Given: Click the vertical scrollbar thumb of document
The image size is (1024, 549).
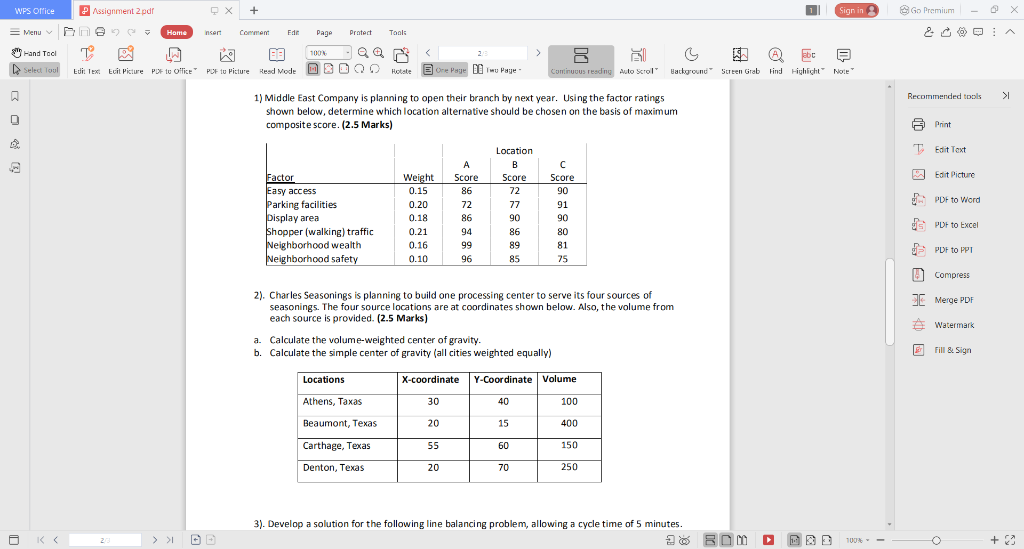Looking at the screenshot, I should (x=889, y=302).
